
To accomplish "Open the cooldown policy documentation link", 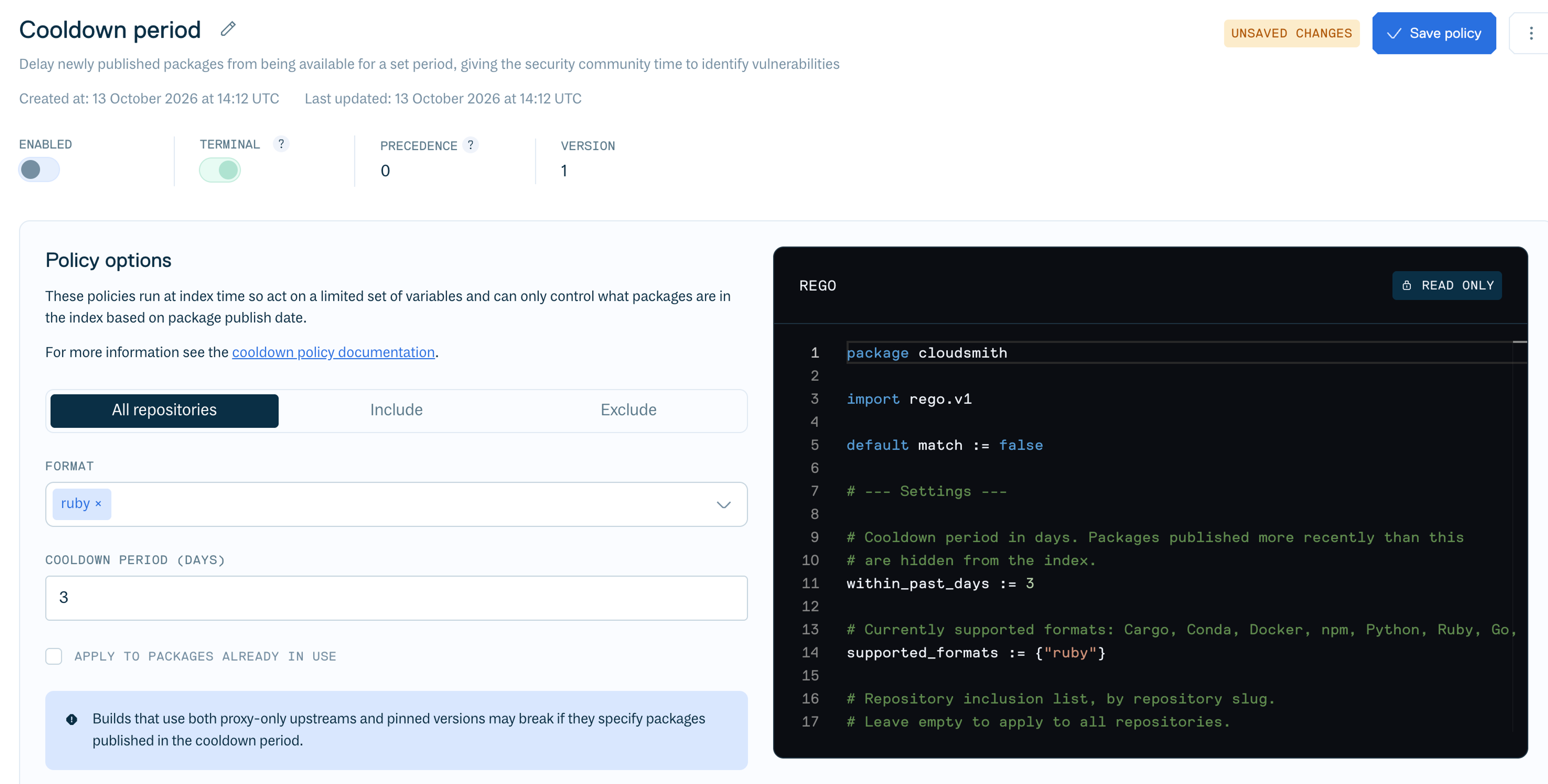I will tap(333, 352).
